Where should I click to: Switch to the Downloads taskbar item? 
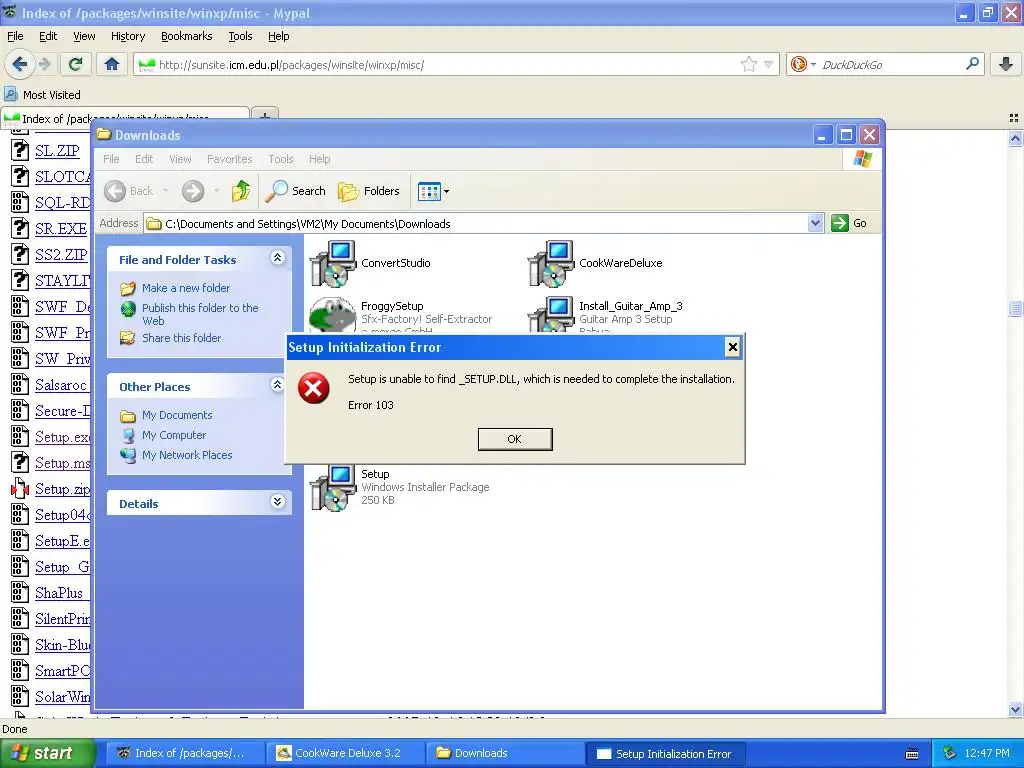[505, 753]
